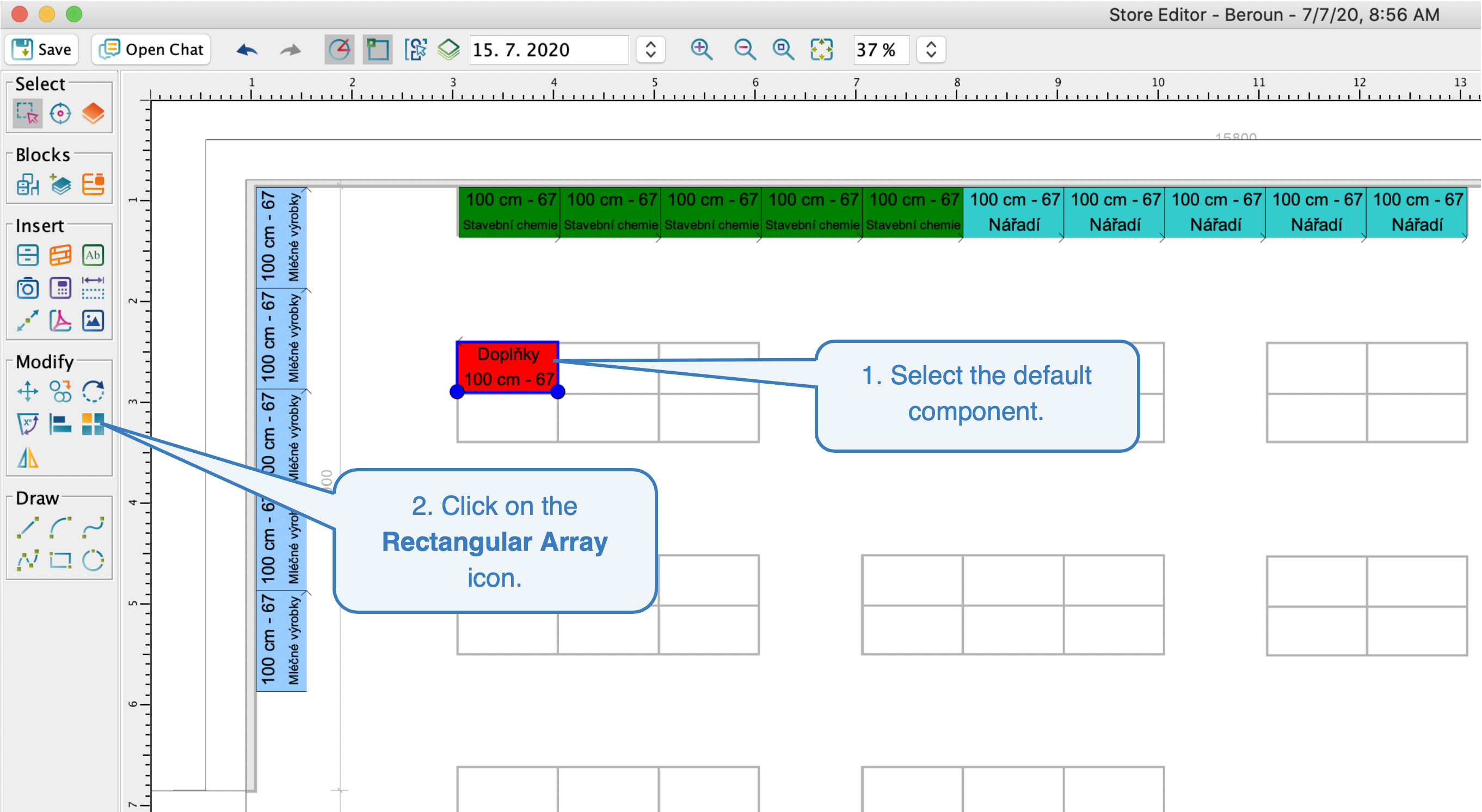Toggle the floor plan view button

(377, 50)
